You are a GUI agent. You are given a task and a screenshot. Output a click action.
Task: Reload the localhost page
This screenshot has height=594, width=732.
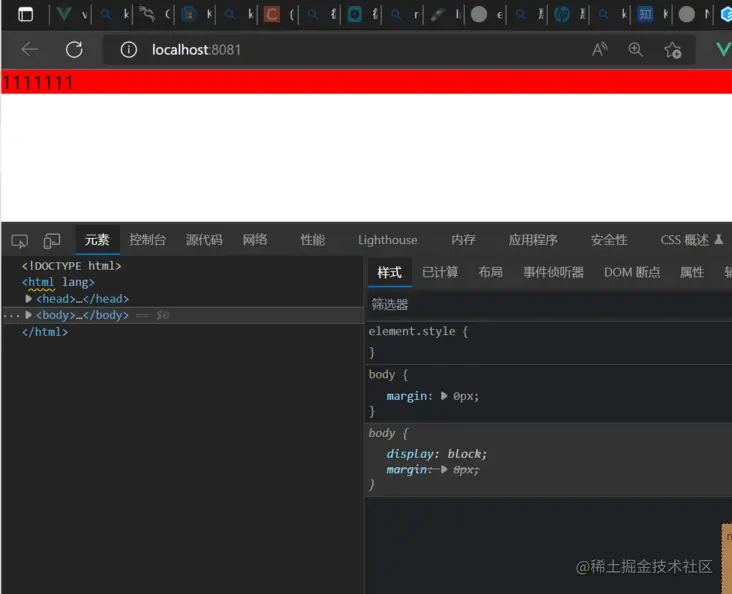(74, 49)
